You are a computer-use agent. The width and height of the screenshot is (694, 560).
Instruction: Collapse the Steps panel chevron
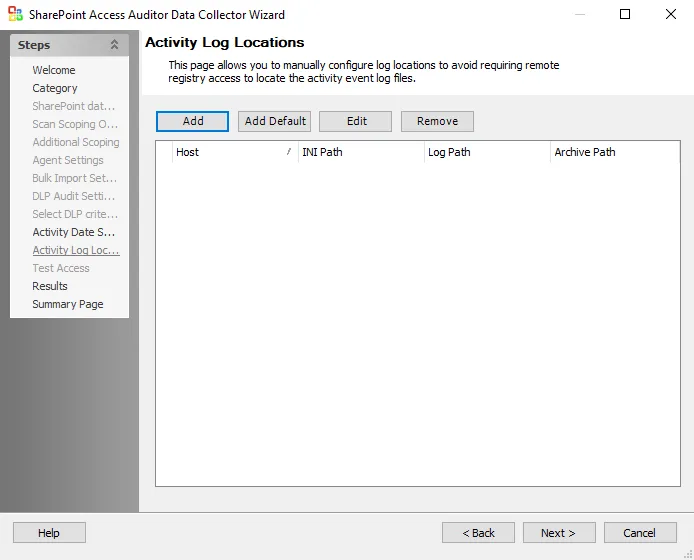(114, 45)
